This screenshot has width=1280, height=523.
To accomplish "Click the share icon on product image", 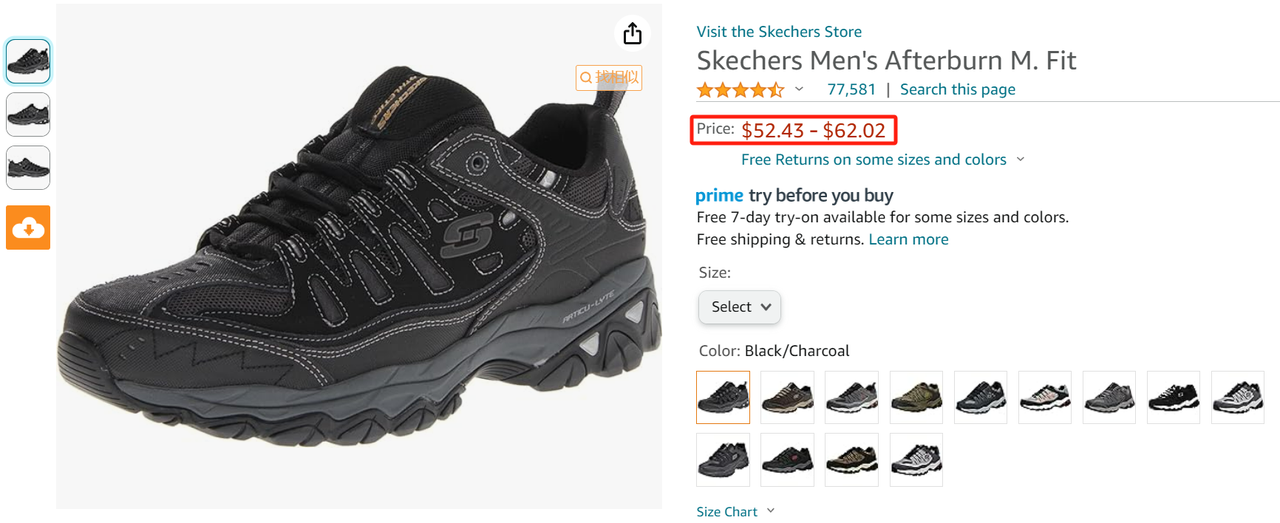I will pos(632,34).
